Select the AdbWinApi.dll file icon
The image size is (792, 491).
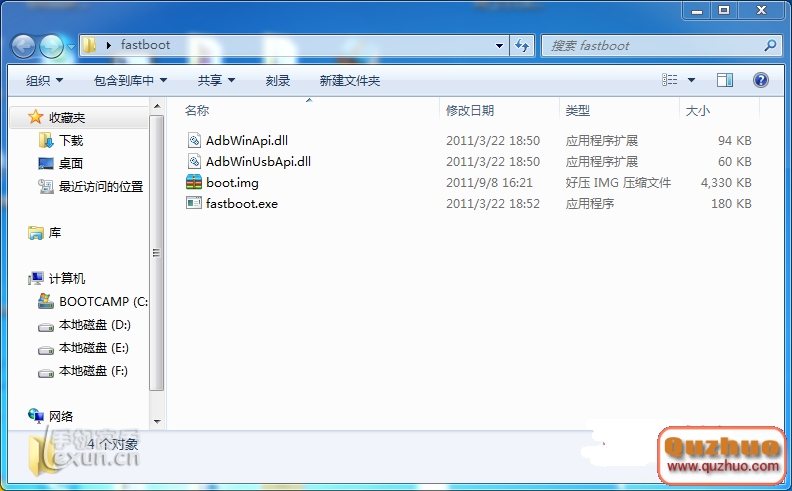194,140
